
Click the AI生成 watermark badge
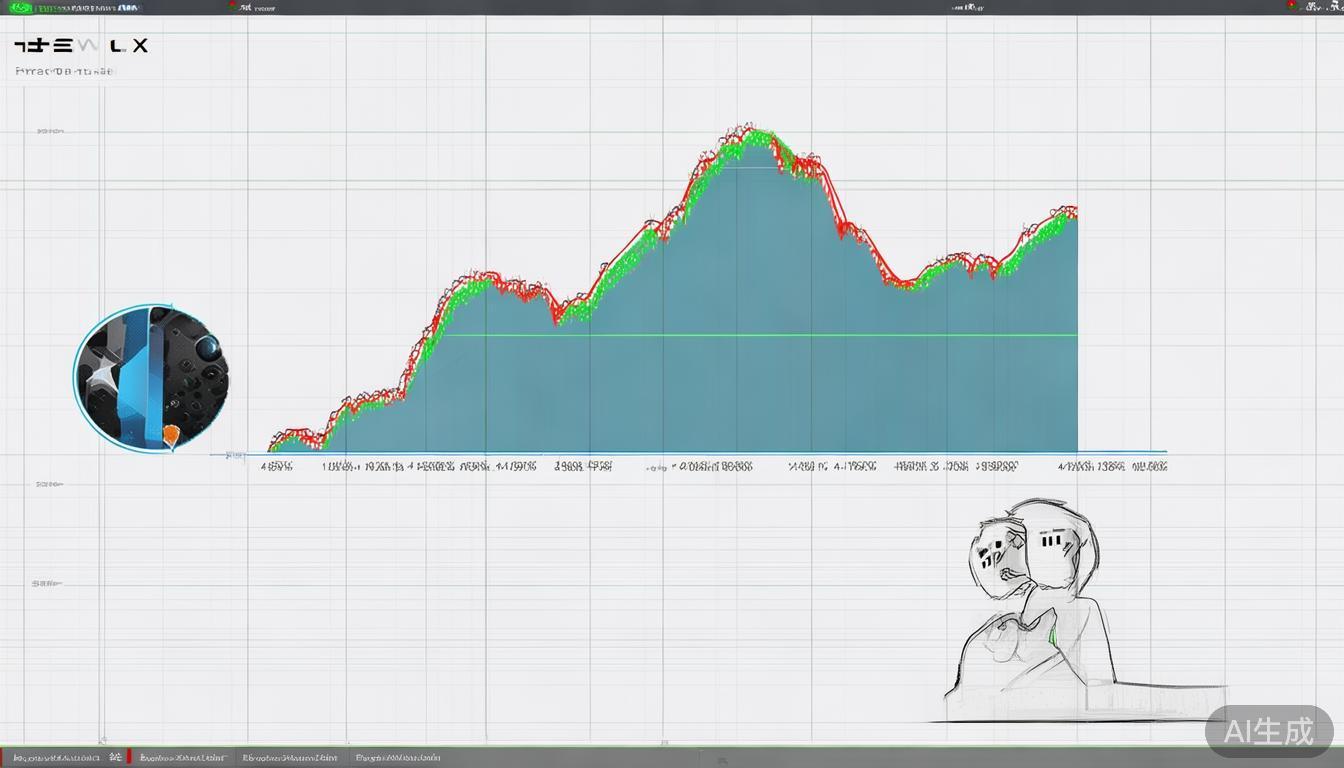[1268, 731]
